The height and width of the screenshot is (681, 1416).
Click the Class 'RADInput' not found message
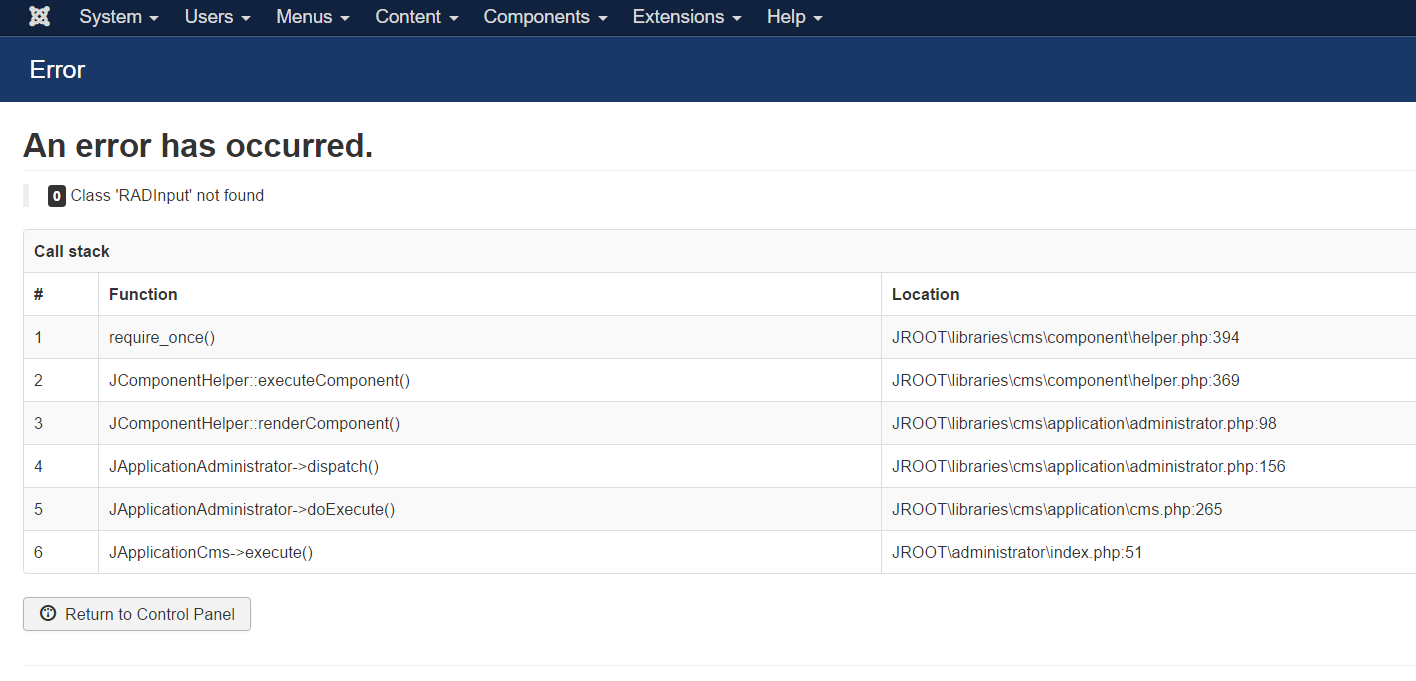(x=167, y=196)
